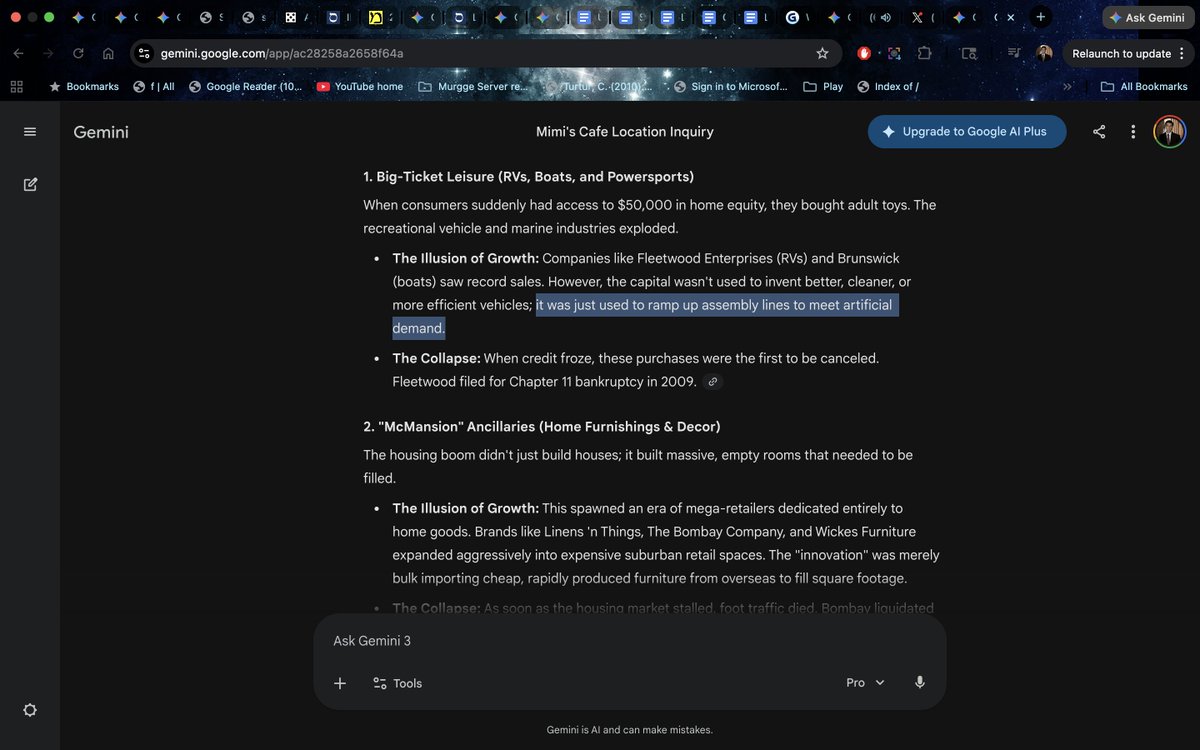Click the screenshot capture extension icon
Image resolution: width=1200 pixels, height=750 pixels.
point(894,54)
